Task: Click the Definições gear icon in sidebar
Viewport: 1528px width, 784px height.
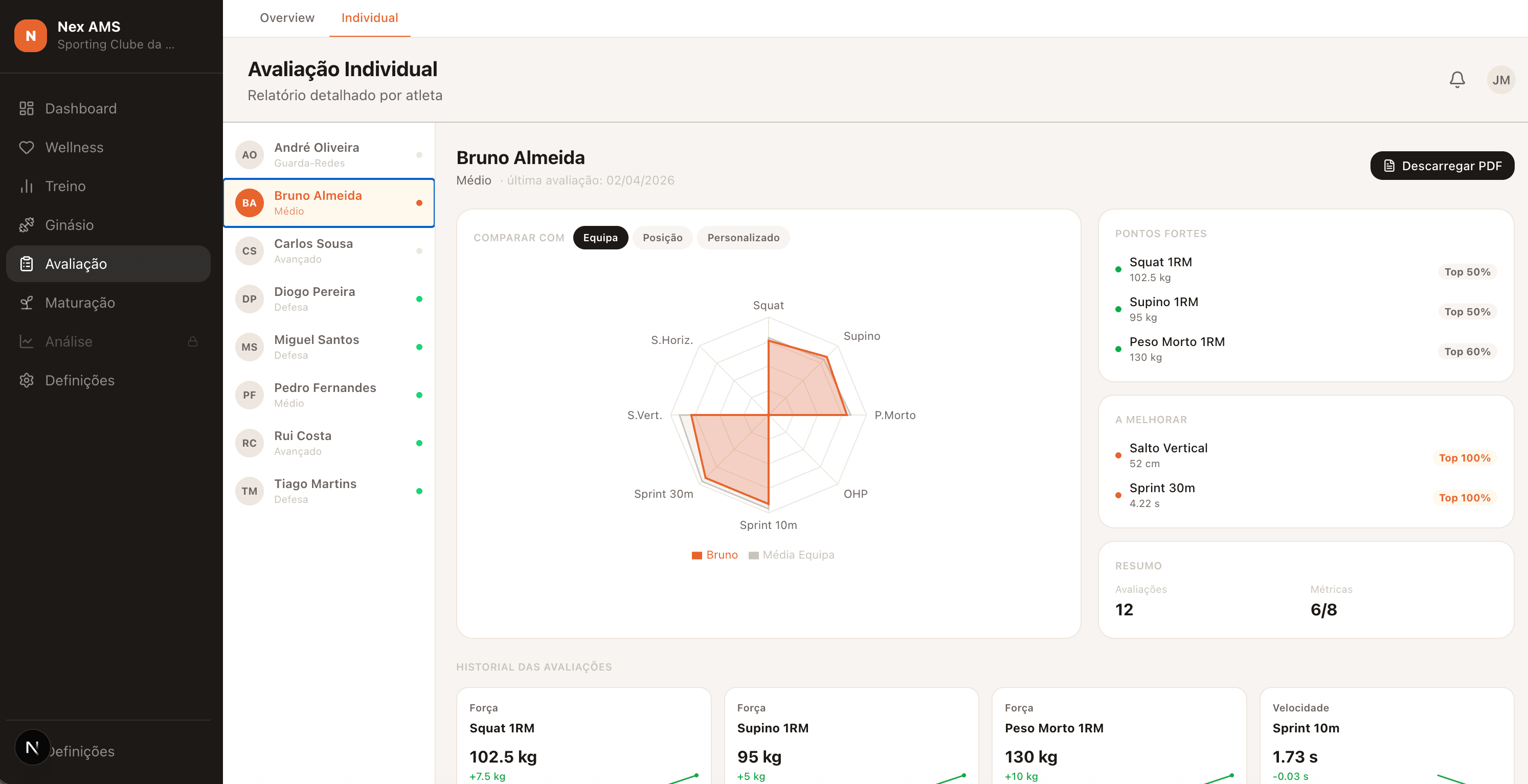Action: [x=26, y=380]
